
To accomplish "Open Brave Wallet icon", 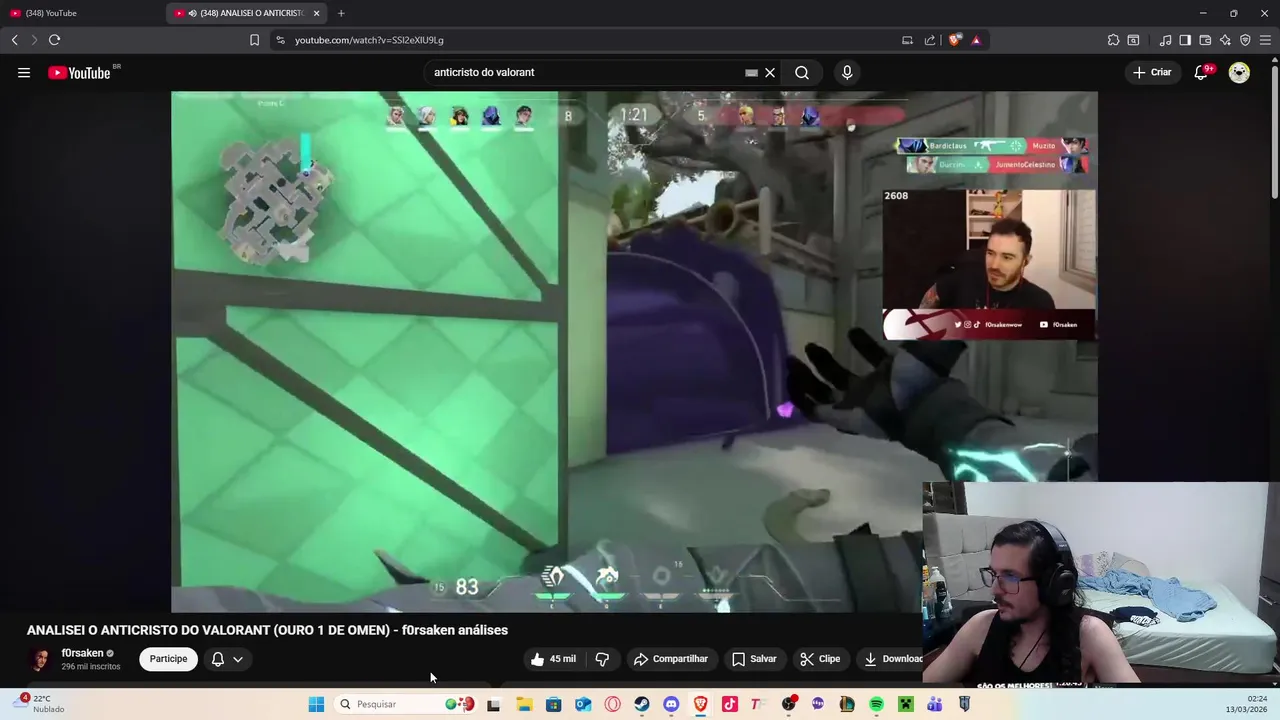I will 1205,40.
